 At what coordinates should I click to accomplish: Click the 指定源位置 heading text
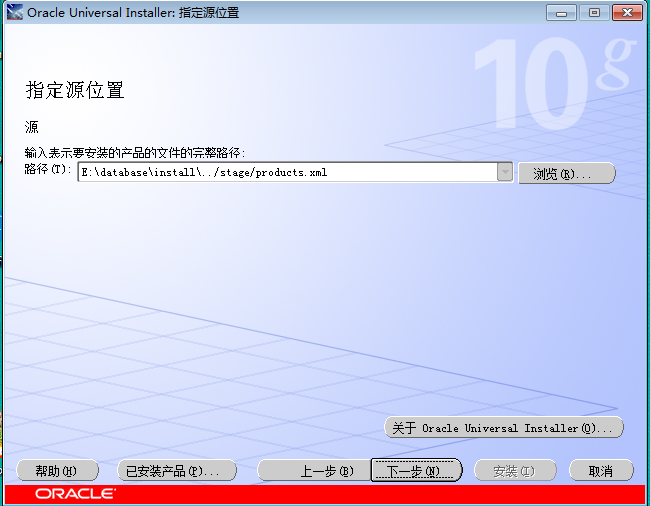pyautogui.click(x=75, y=90)
